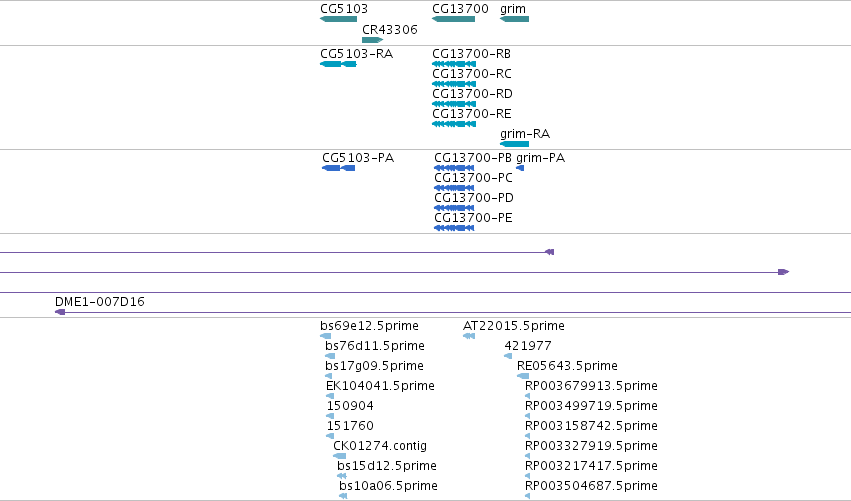This screenshot has height=501, width=851.
Task: Click the CG13700-RB transcript label
Action: [x=471, y=54]
